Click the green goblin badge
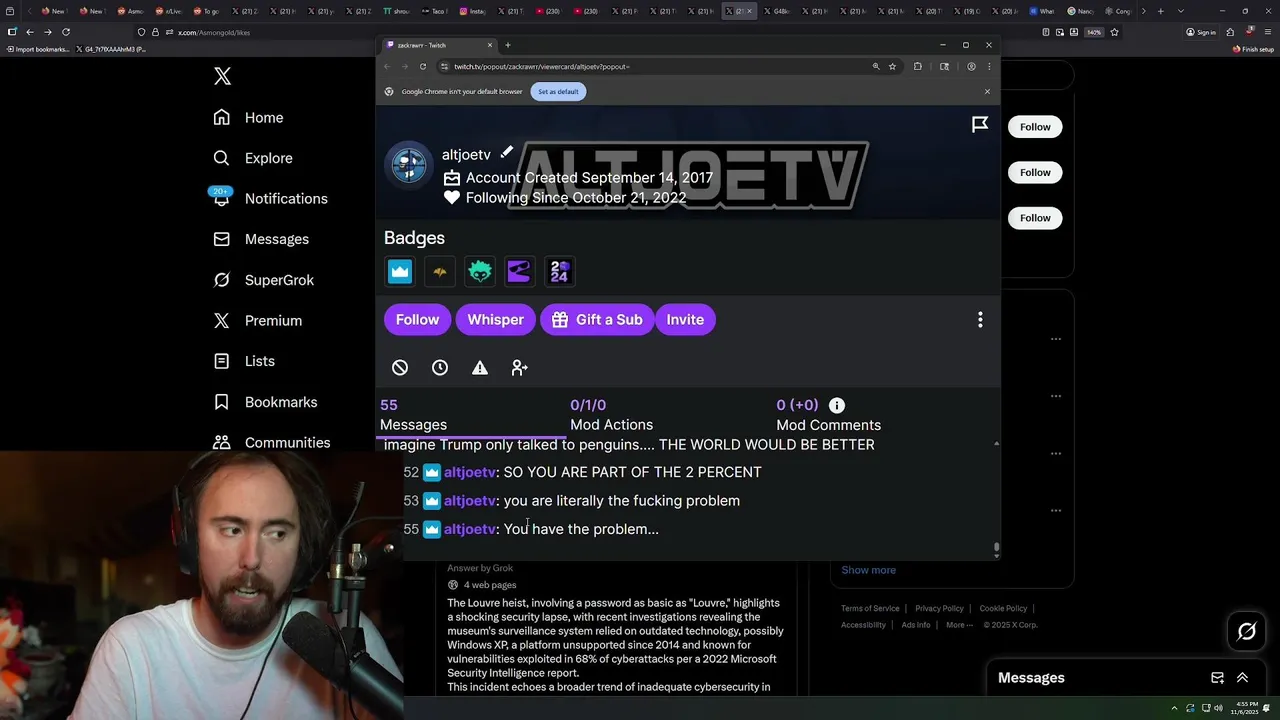 point(480,271)
